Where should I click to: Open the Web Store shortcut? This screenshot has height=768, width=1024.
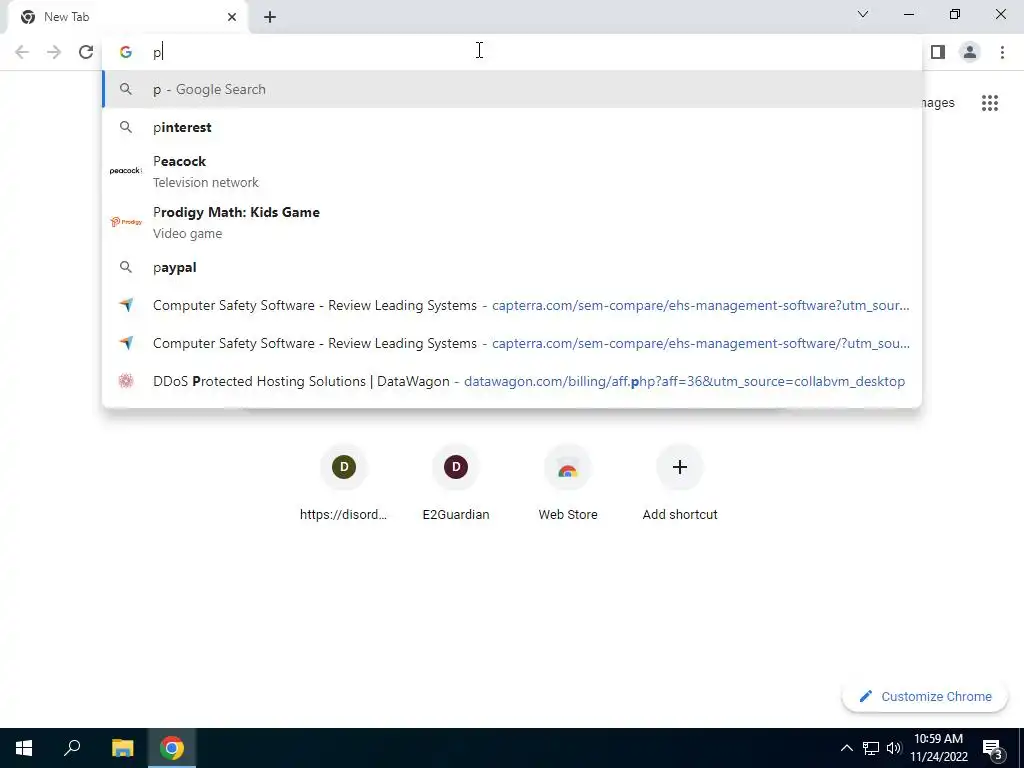pyautogui.click(x=568, y=483)
